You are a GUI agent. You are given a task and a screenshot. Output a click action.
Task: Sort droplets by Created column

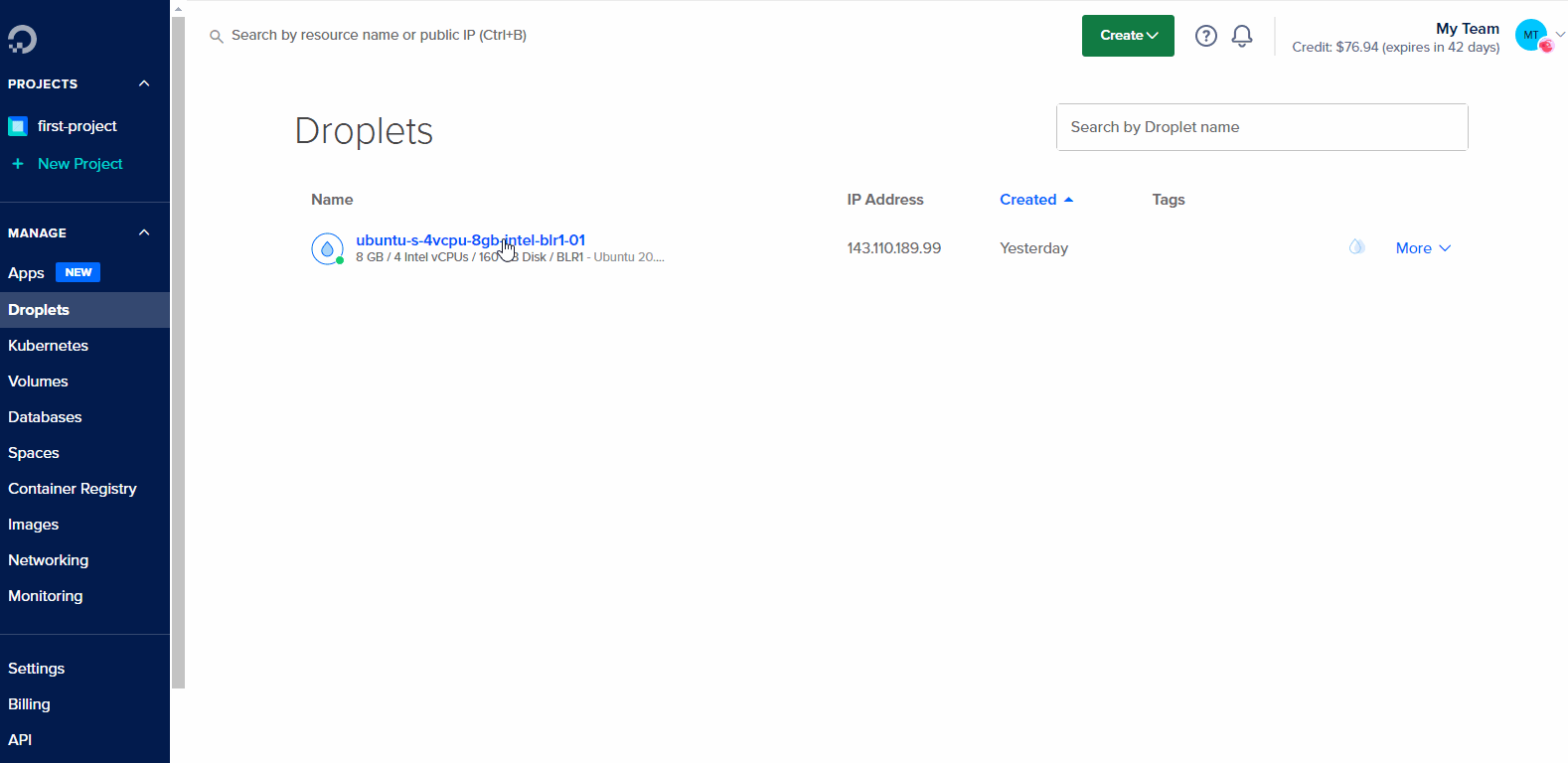click(1036, 200)
